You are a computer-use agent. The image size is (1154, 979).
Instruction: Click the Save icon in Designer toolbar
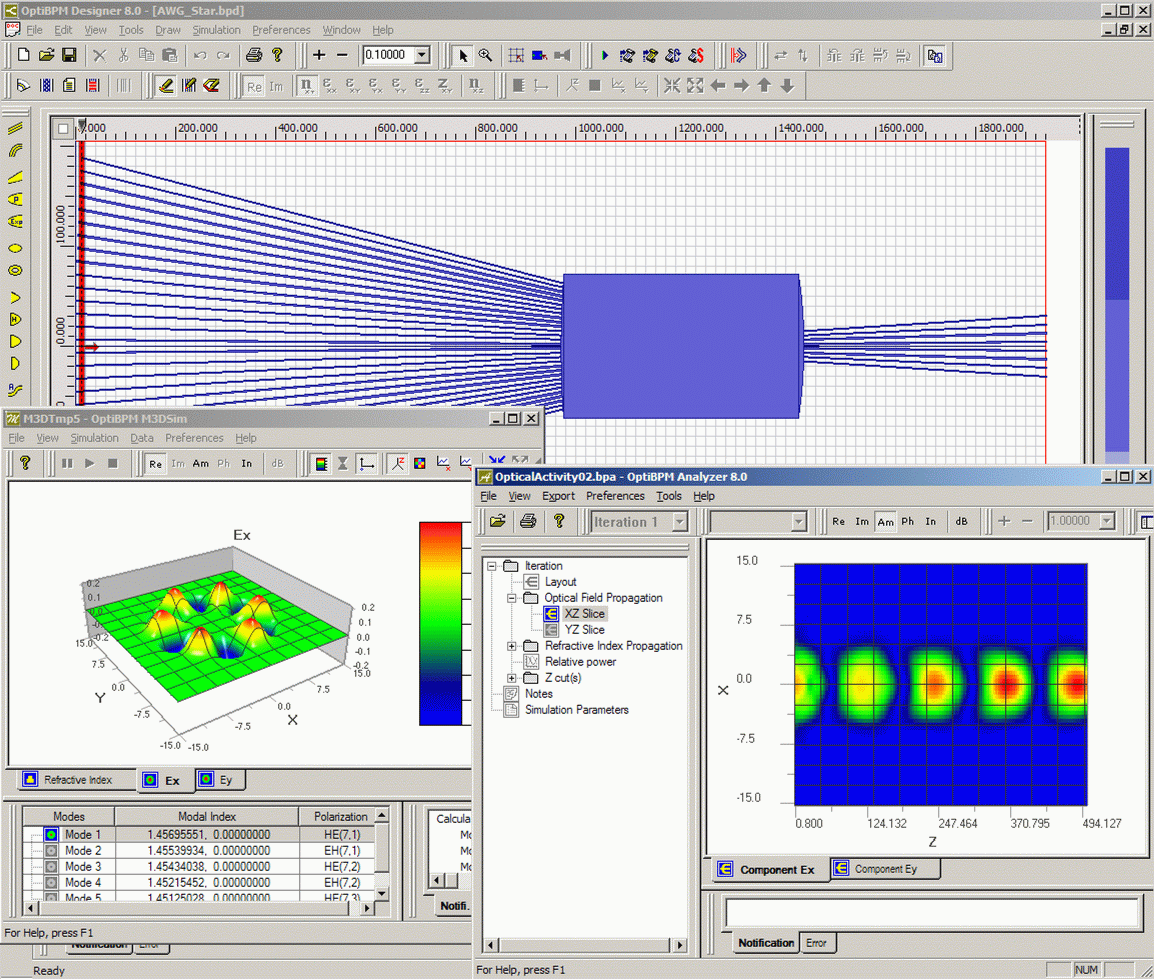click(69, 56)
